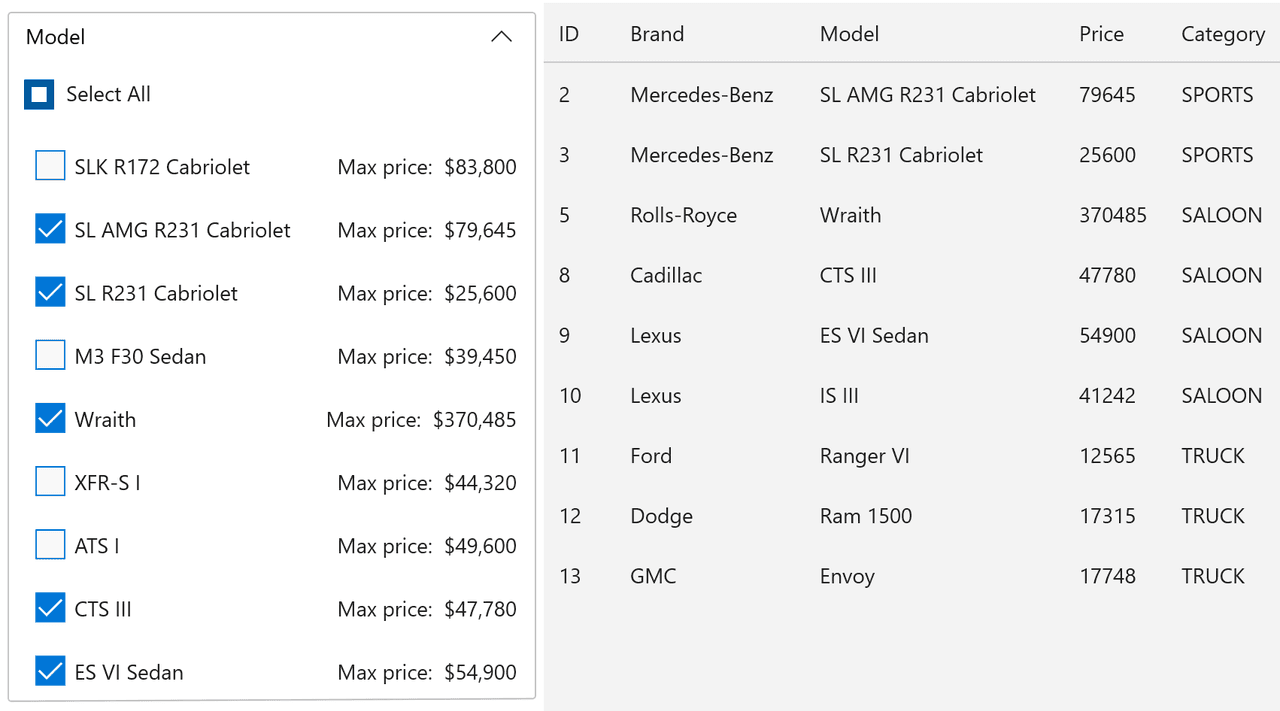This screenshot has width=1280, height=711.
Task: Click the Dodge brand cell
Action: 661,516
